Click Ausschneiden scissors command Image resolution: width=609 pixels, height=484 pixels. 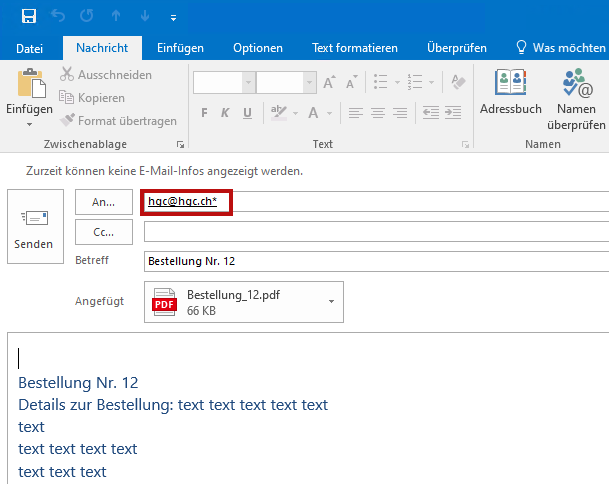click(106, 74)
